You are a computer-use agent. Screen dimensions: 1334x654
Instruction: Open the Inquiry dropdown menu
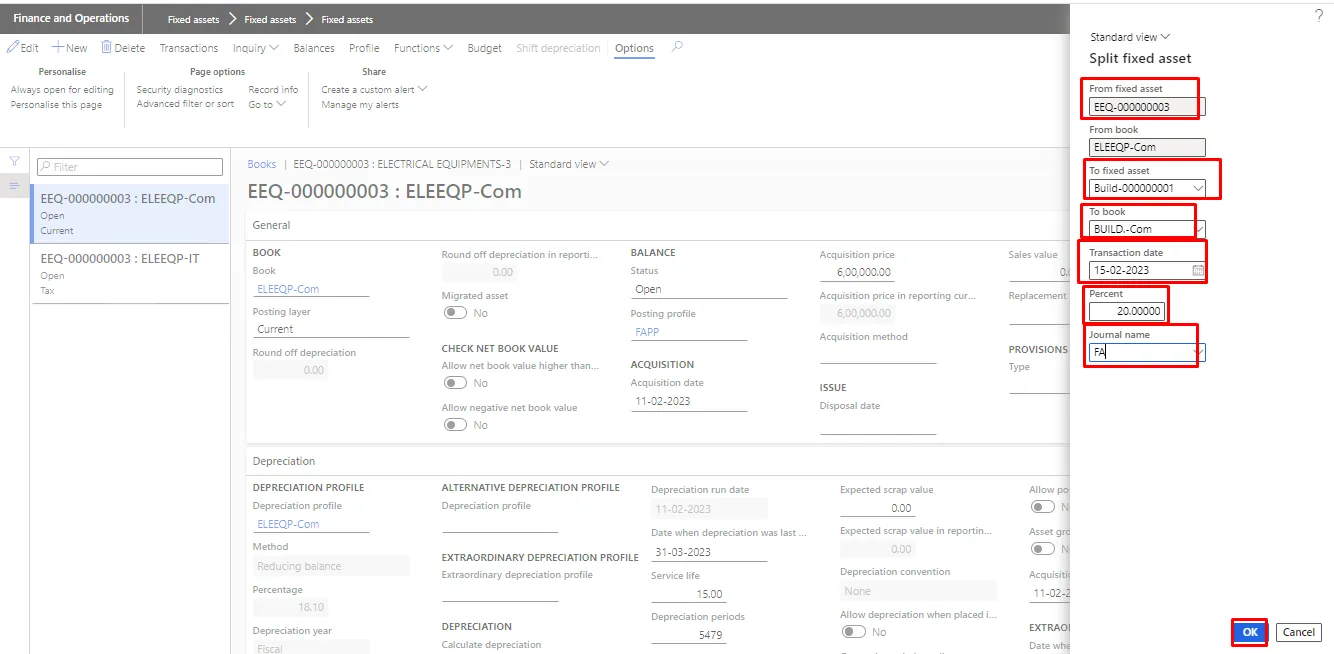pyautogui.click(x=255, y=48)
